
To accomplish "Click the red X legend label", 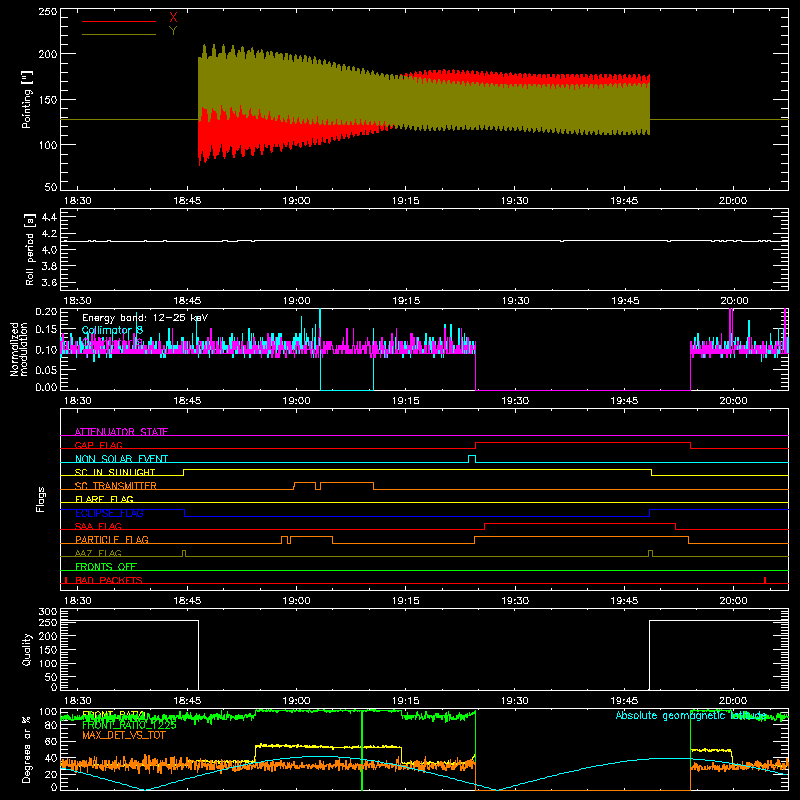I will pyautogui.click(x=173, y=17).
